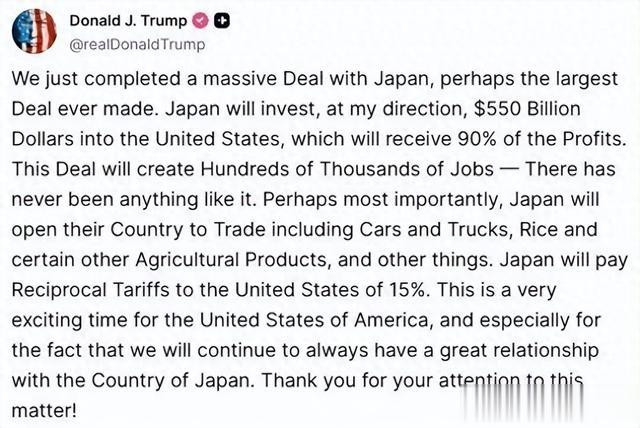Screen dimensions: 640x428
Task: Click the phrase 'Thank you for your'
Action: coord(347,380)
